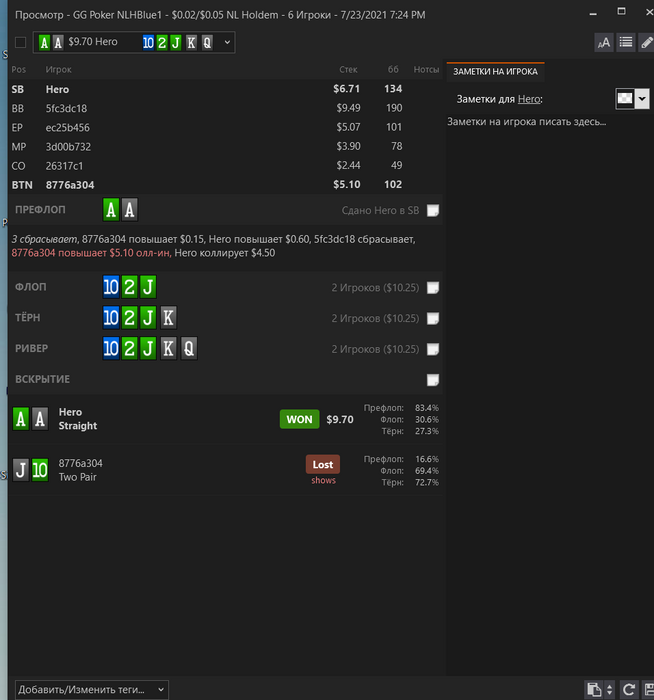Open the note icon on ТЁРН row
The height and width of the screenshot is (700, 654).
point(433,318)
